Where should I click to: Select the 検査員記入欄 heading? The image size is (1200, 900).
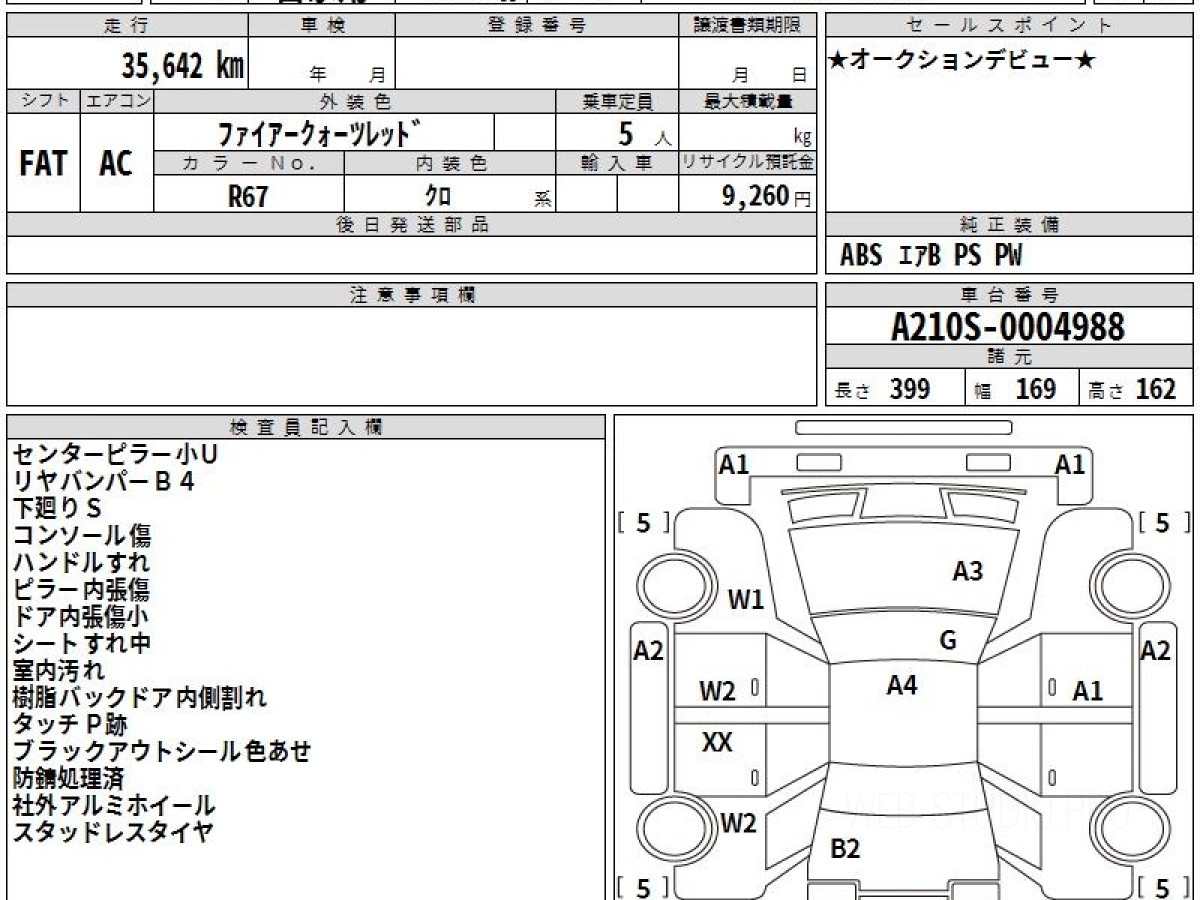point(306,427)
